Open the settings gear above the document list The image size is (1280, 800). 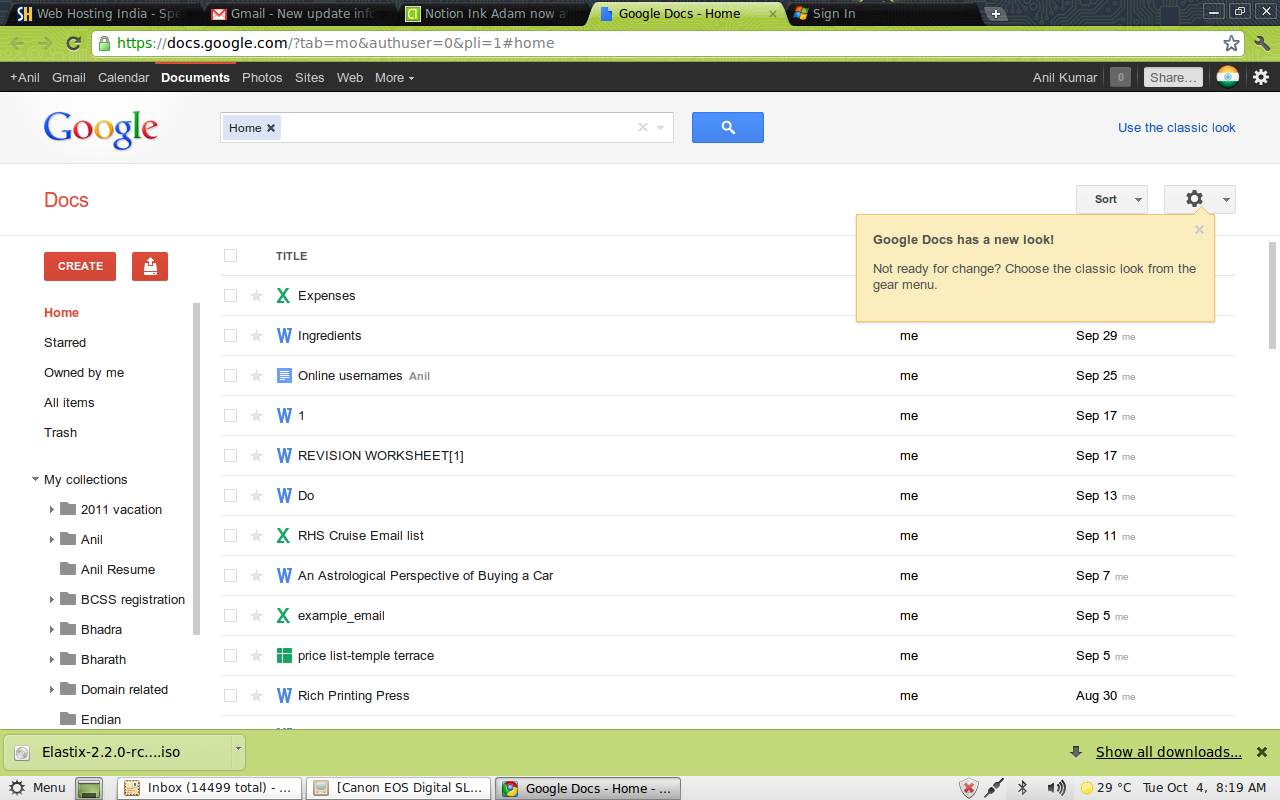pos(1193,199)
